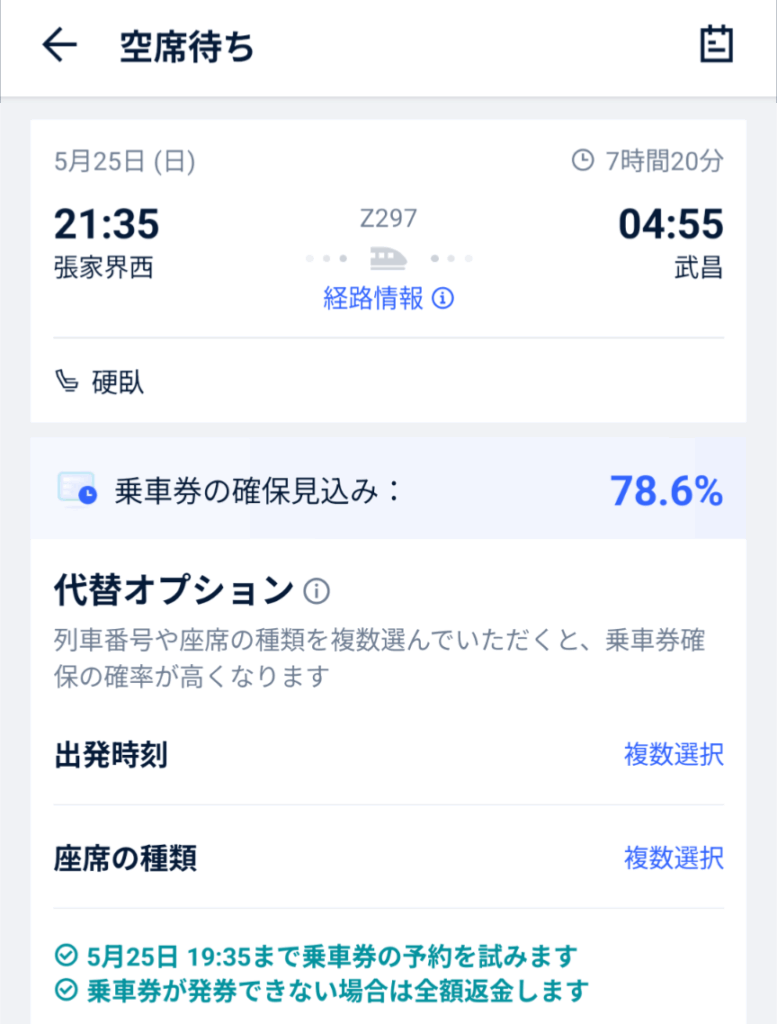Tap the seat icon next to 硬臥
This screenshot has width=777, height=1024.
tap(67, 381)
